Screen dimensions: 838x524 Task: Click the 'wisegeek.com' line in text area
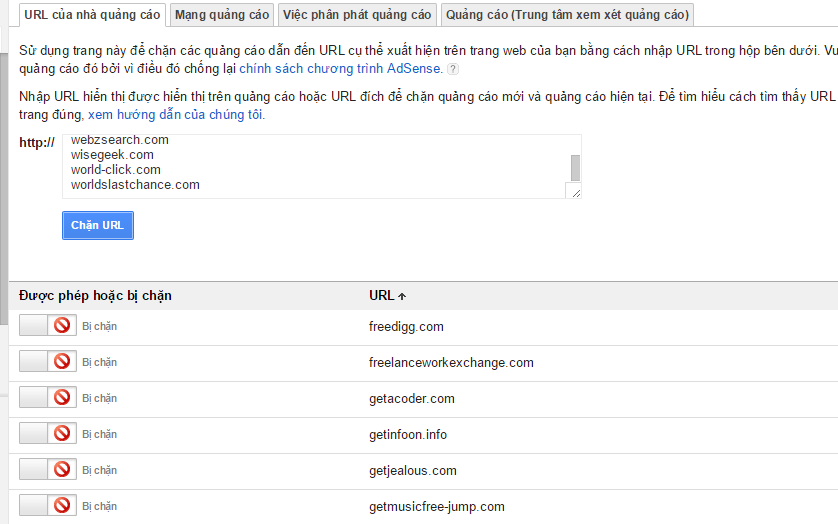tap(112, 155)
